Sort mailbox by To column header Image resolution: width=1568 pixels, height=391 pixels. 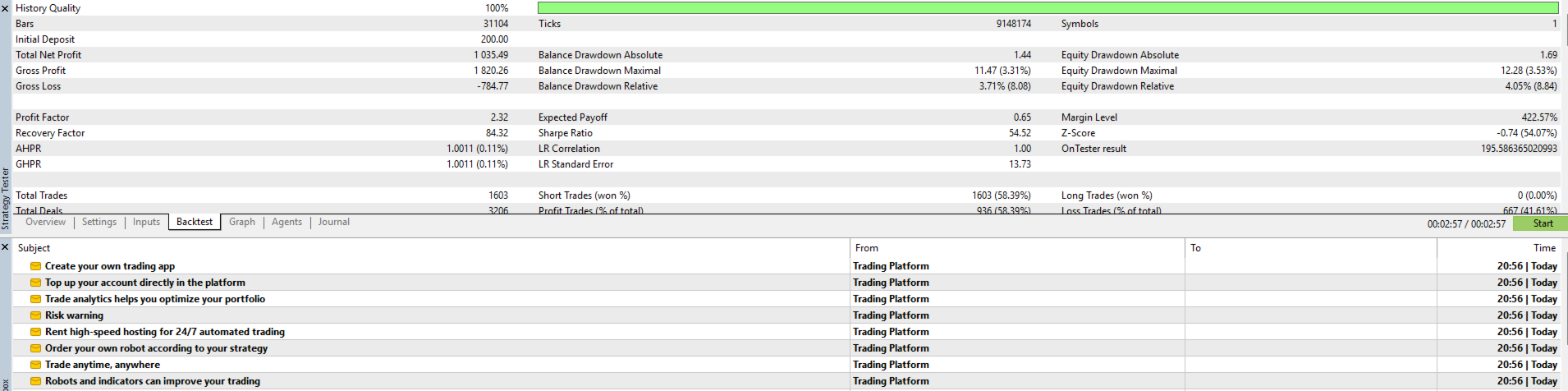[1311, 248]
